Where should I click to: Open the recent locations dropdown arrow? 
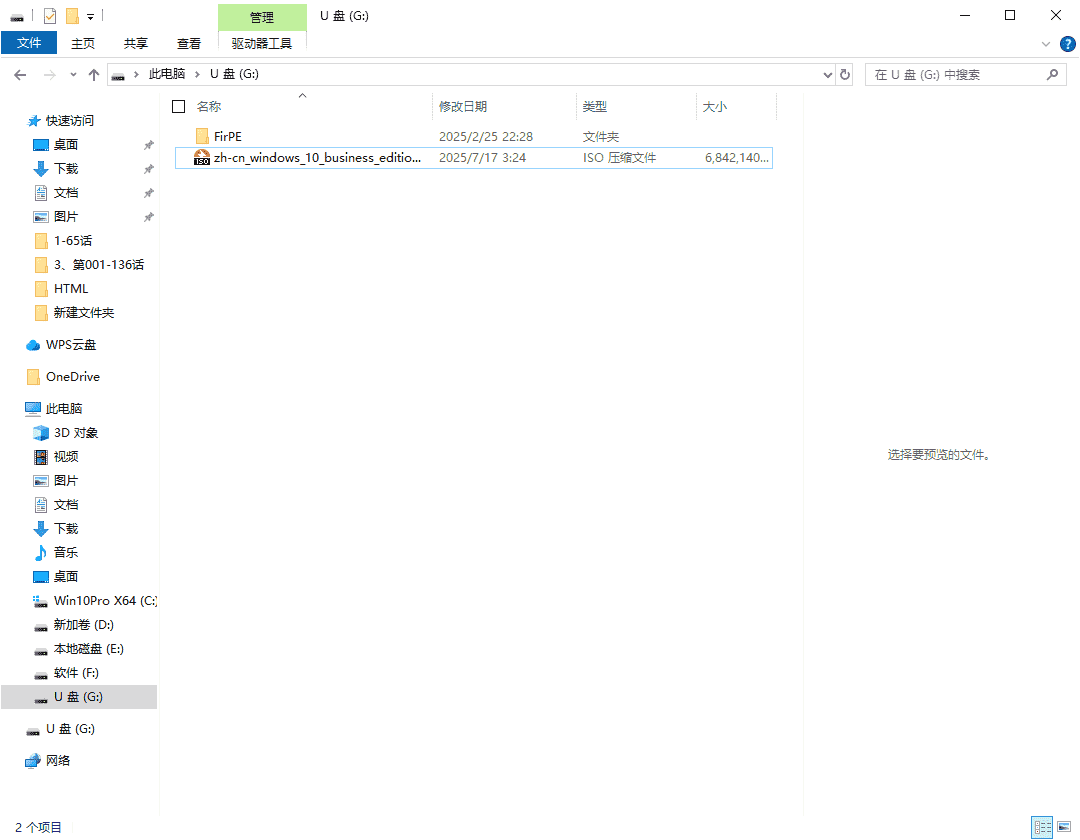[73, 75]
